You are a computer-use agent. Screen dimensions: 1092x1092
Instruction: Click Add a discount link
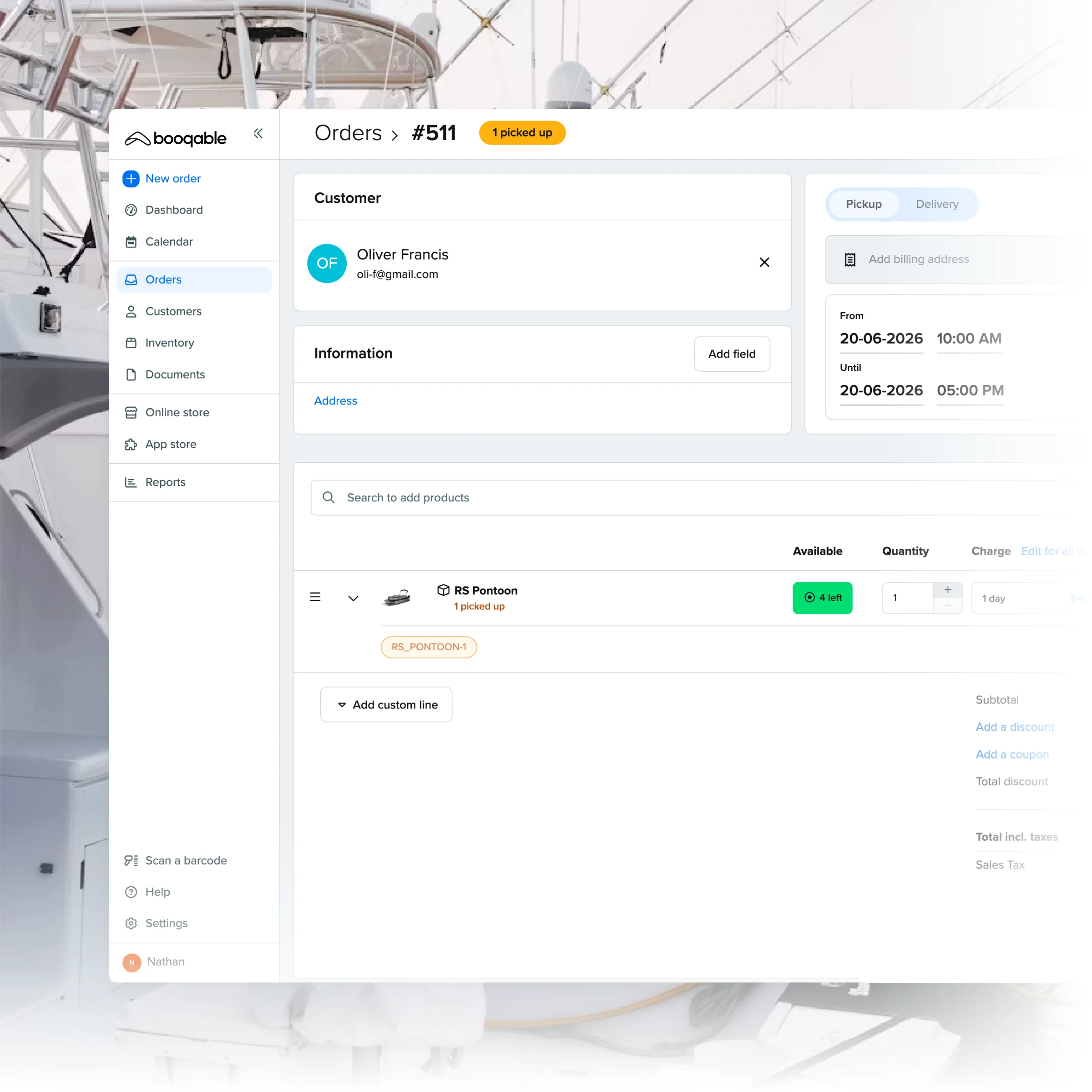[1015, 727]
